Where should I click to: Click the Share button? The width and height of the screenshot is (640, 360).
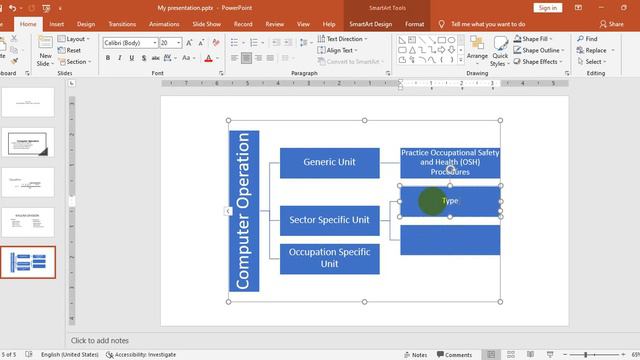point(611,24)
